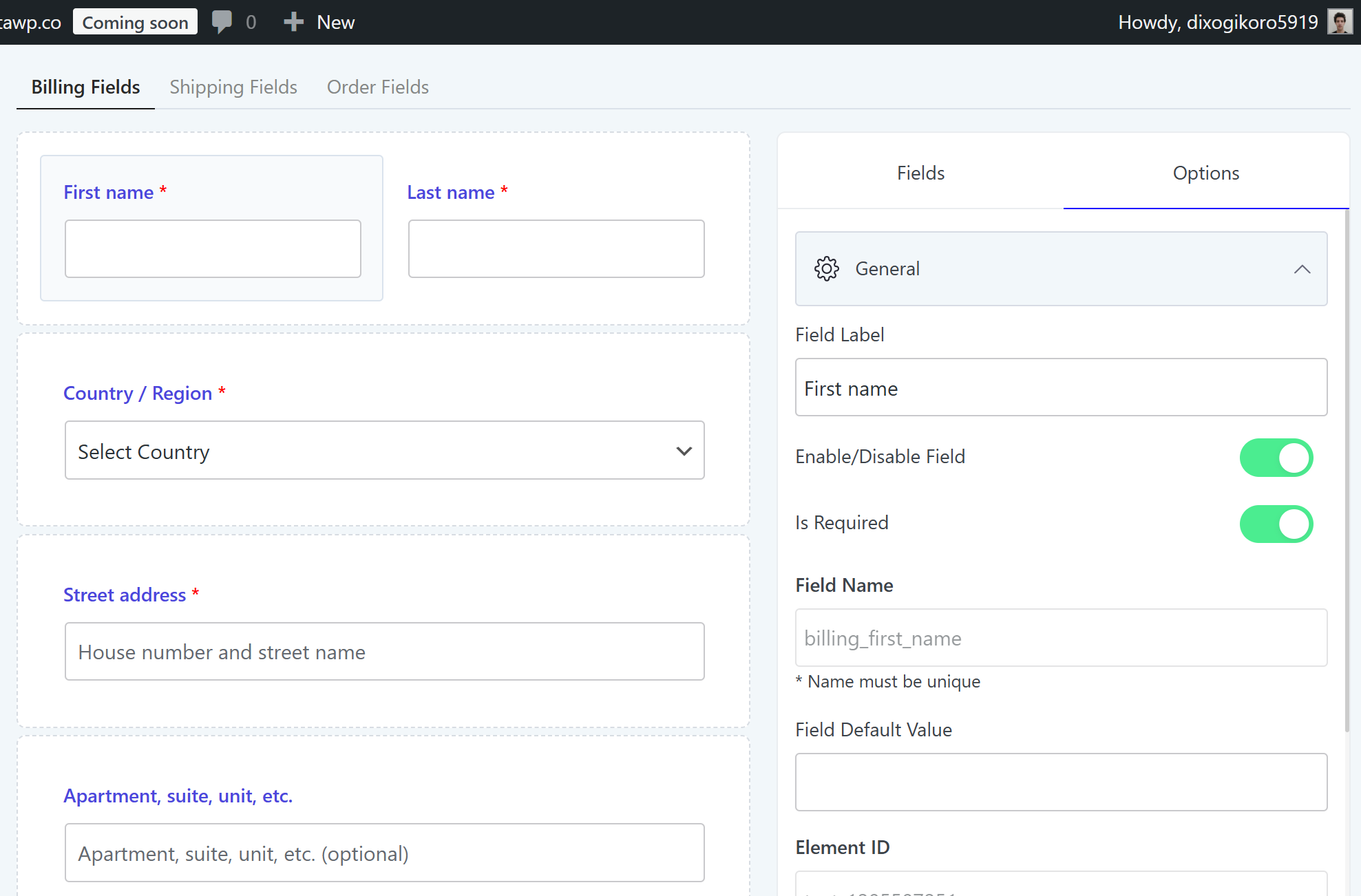The image size is (1361, 896).
Task: Switch to the Shipping Fields tab
Action: pos(233,87)
